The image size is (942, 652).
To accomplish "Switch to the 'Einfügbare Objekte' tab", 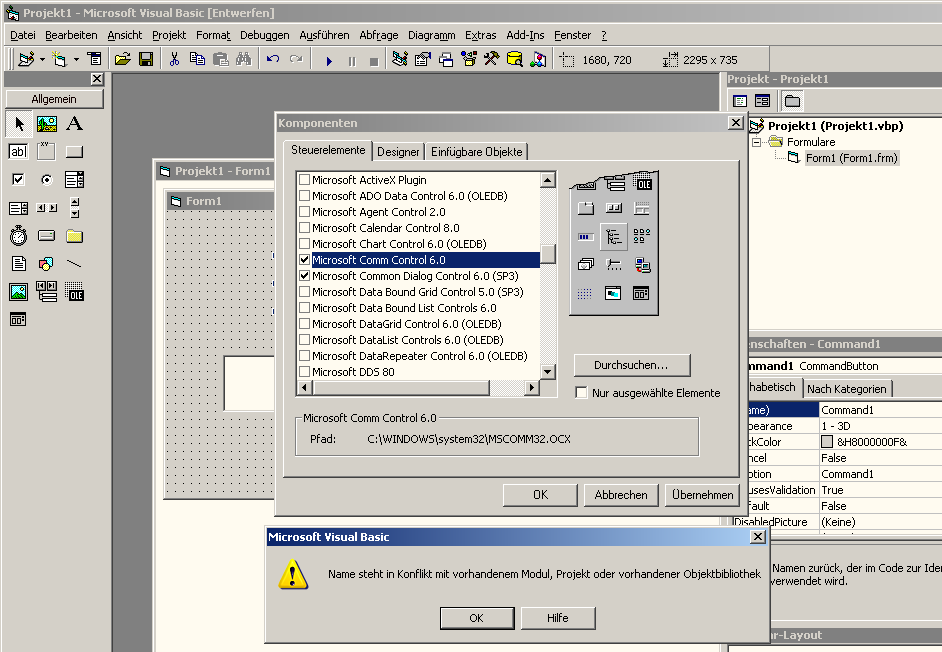I will pos(476,152).
